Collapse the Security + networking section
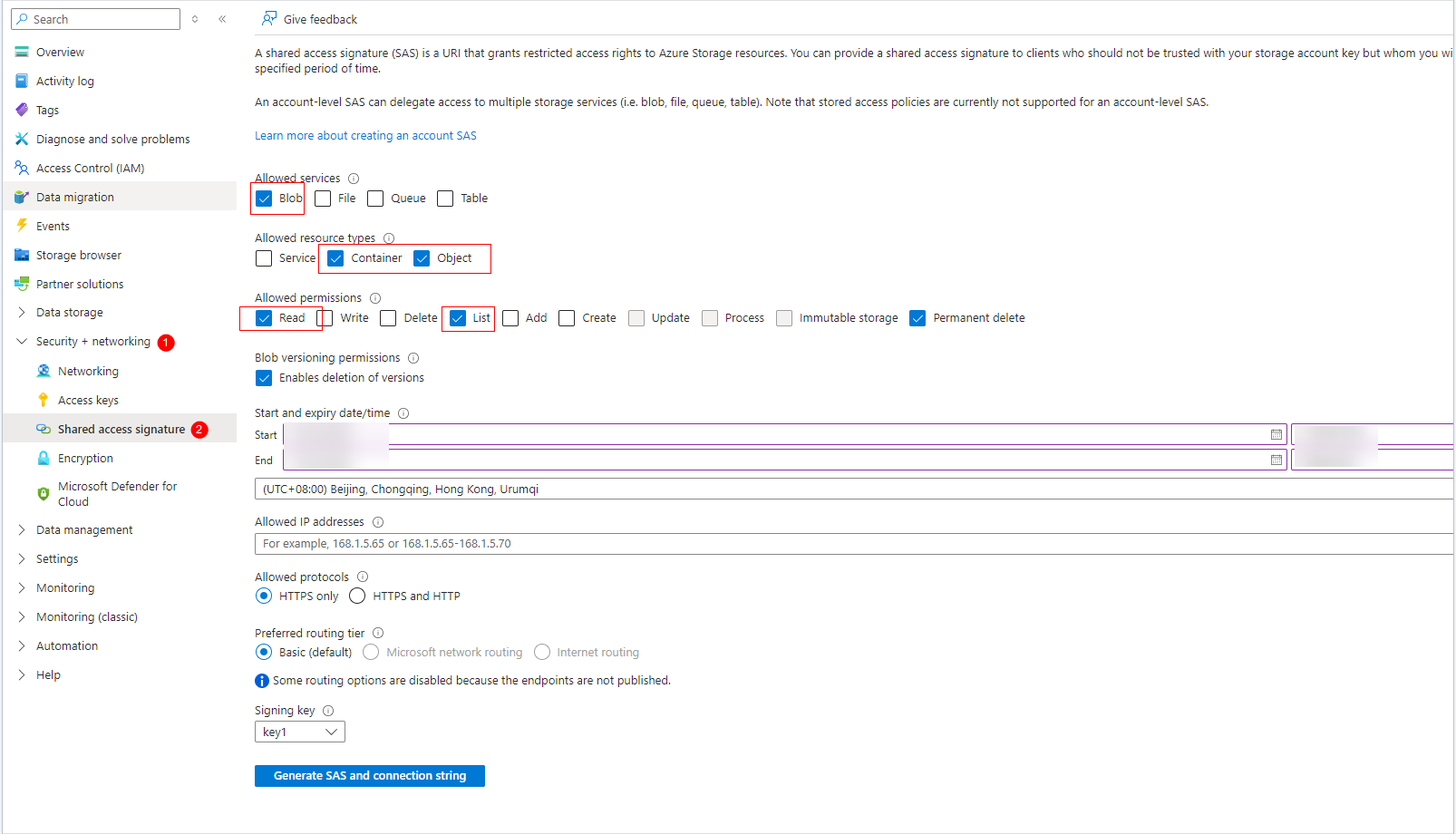This screenshot has width=1456, height=834. pos(22,342)
